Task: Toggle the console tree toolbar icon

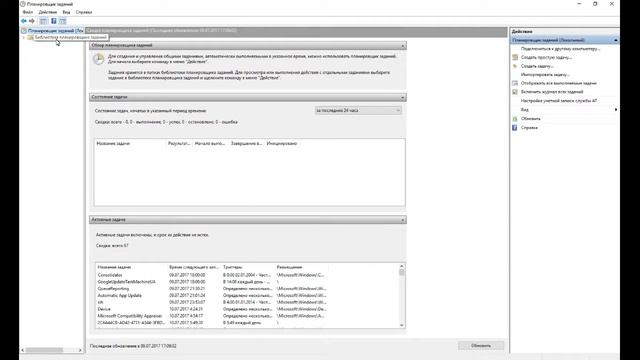Action: [x=43, y=21]
